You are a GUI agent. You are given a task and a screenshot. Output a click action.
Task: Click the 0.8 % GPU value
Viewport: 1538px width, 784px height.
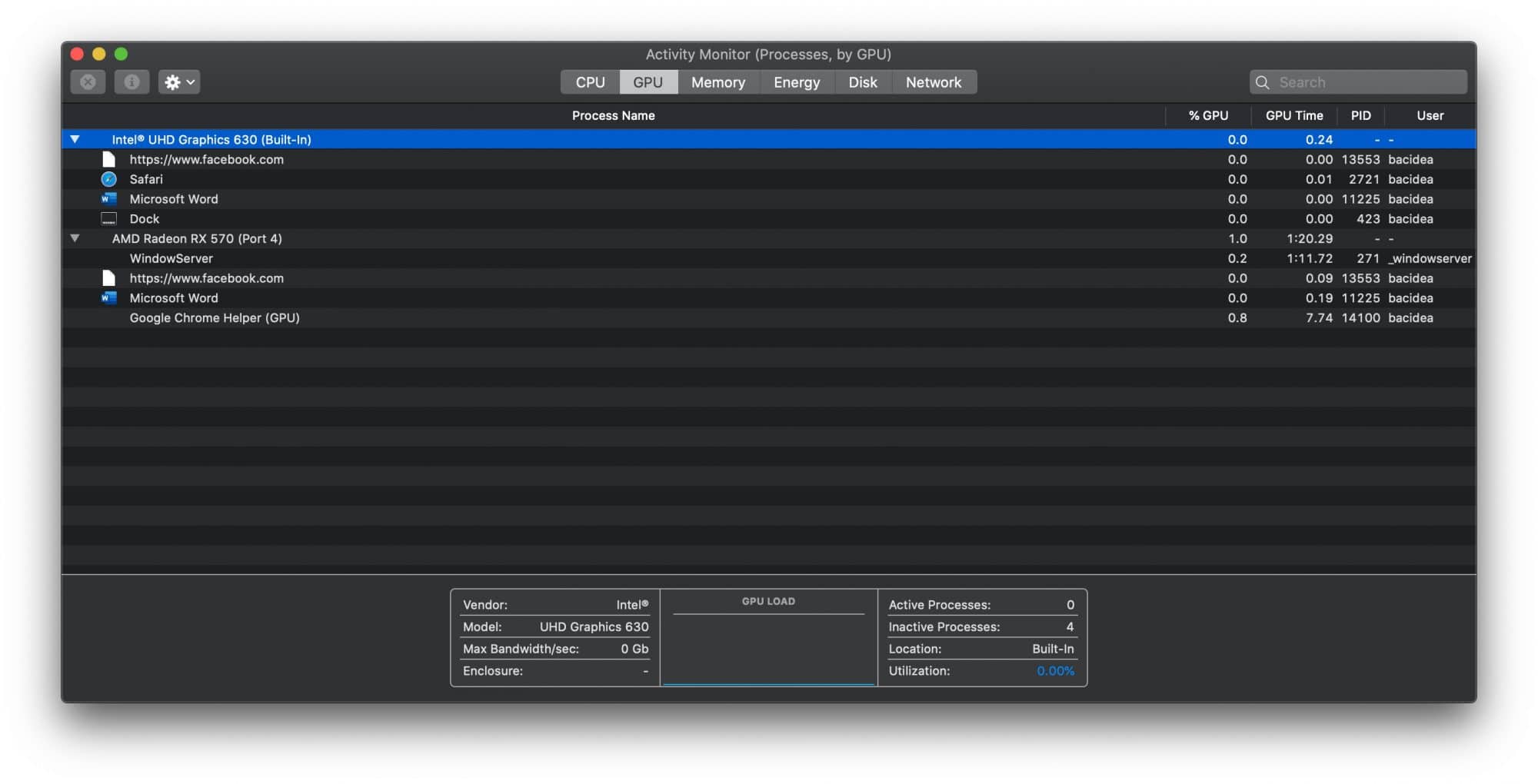coord(1237,318)
